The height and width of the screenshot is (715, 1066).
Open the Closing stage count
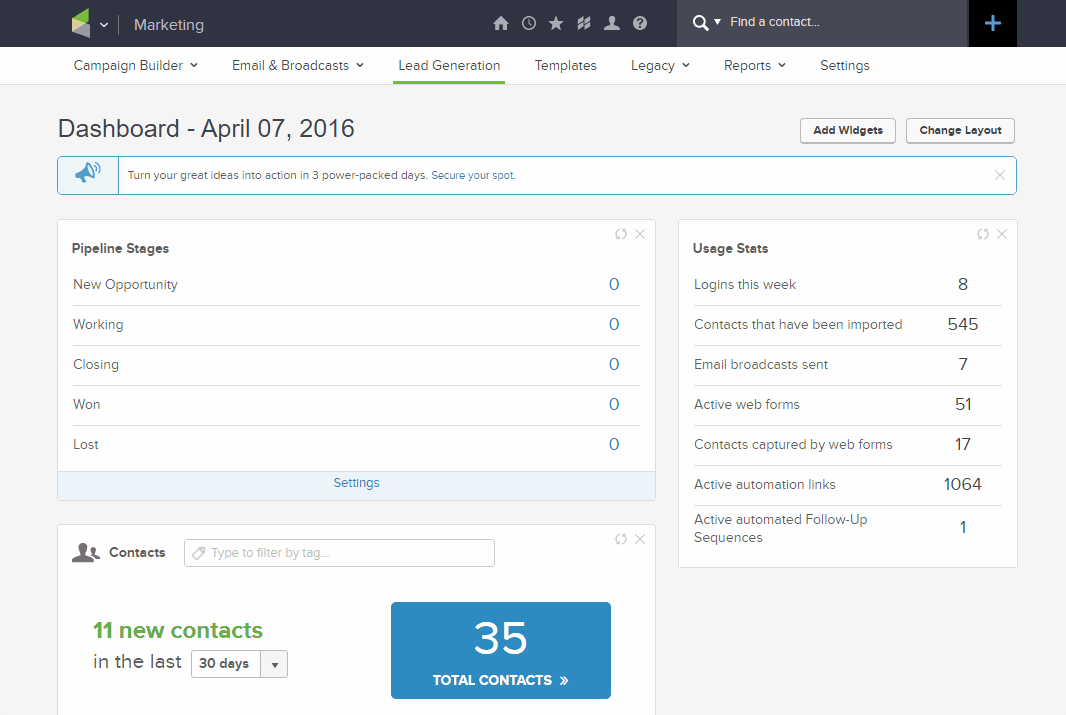(x=614, y=364)
